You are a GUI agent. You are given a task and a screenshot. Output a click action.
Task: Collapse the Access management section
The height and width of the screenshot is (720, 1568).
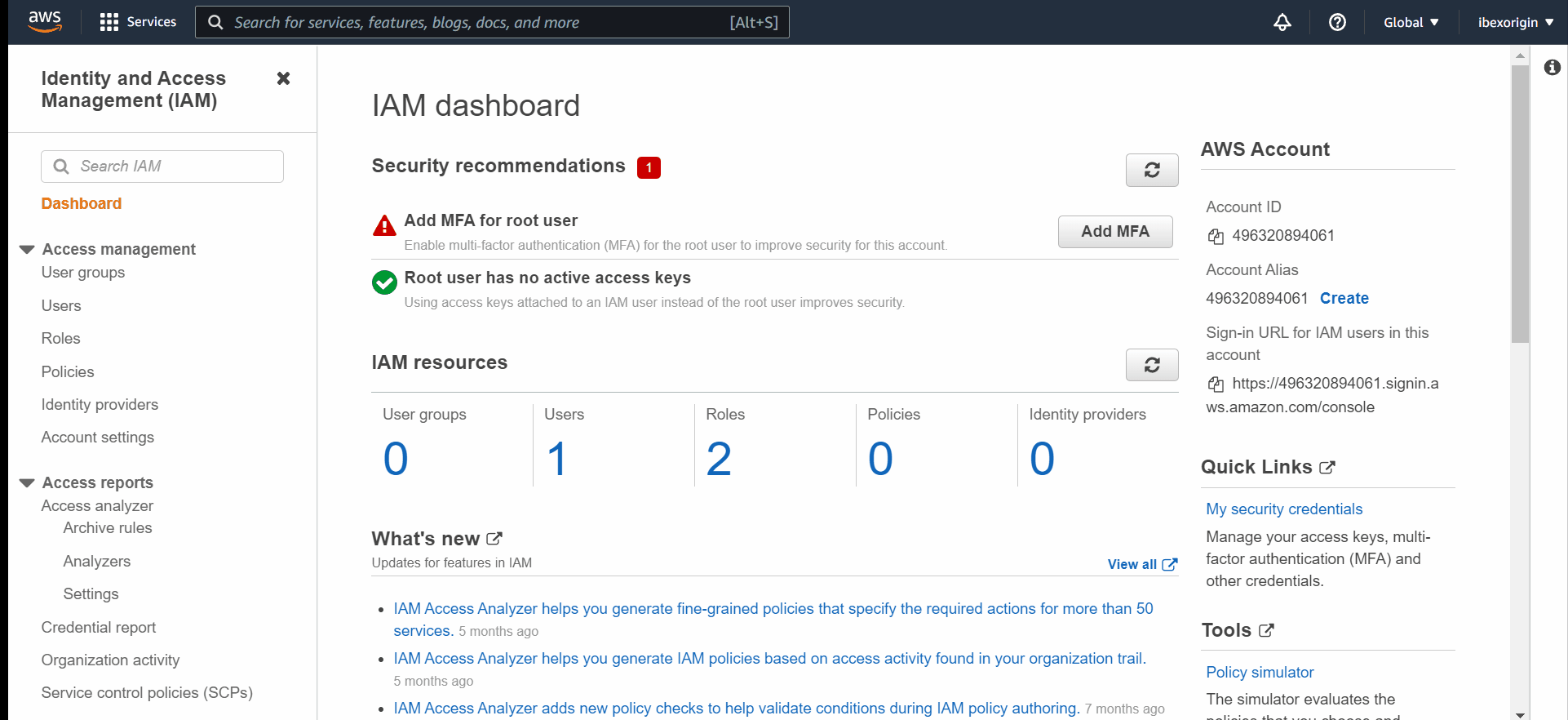point(27,249)
